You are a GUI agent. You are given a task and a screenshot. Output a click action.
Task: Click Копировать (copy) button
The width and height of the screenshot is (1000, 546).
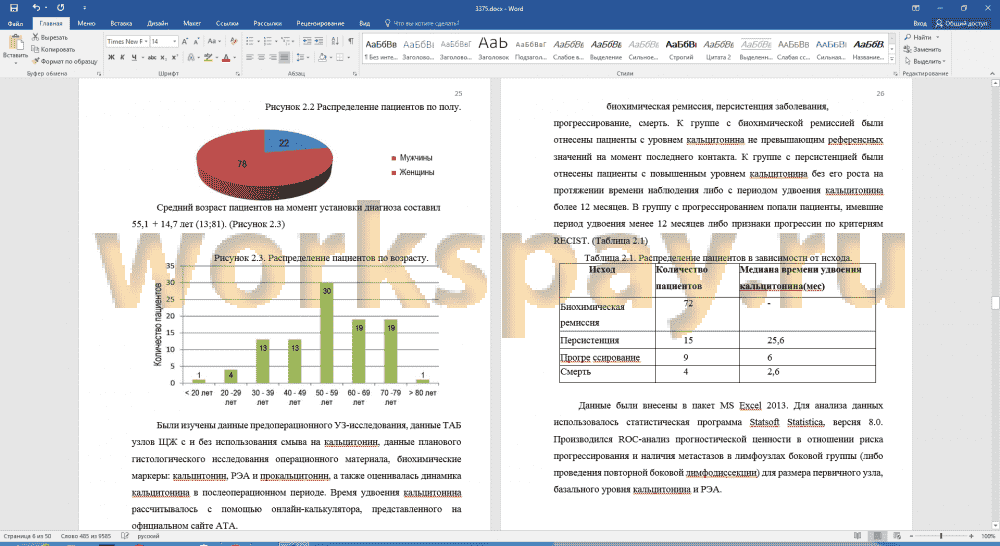pyautogui.click(x=54, y=49)
